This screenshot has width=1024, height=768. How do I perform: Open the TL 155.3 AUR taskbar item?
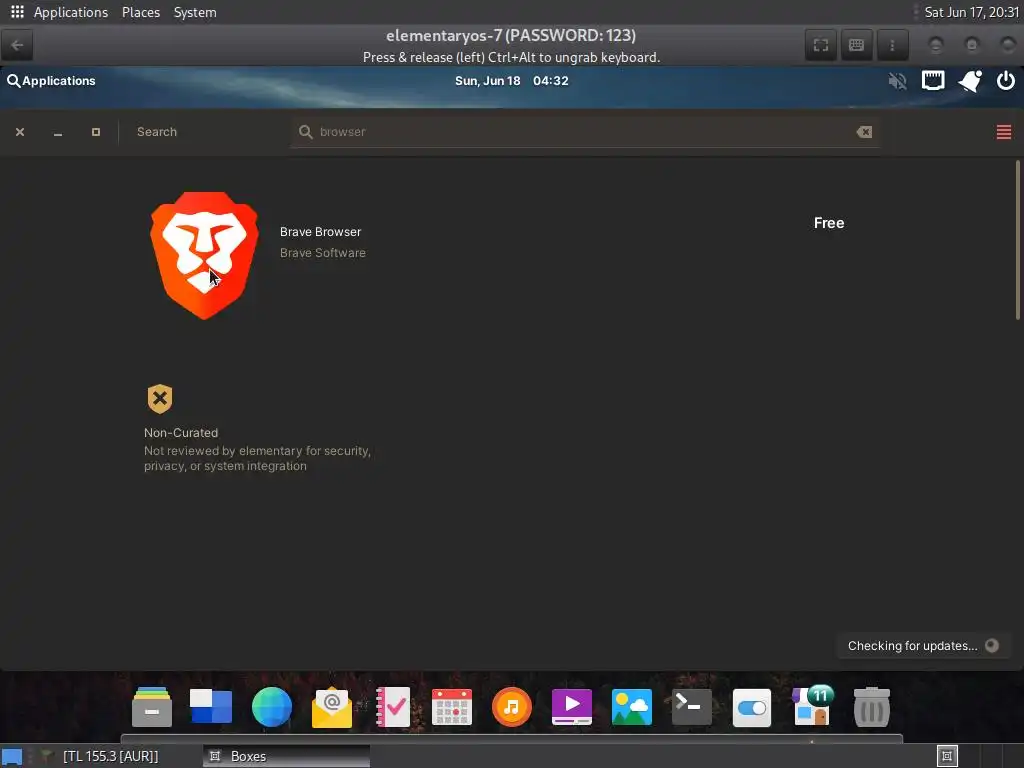(x=110, y=756)
